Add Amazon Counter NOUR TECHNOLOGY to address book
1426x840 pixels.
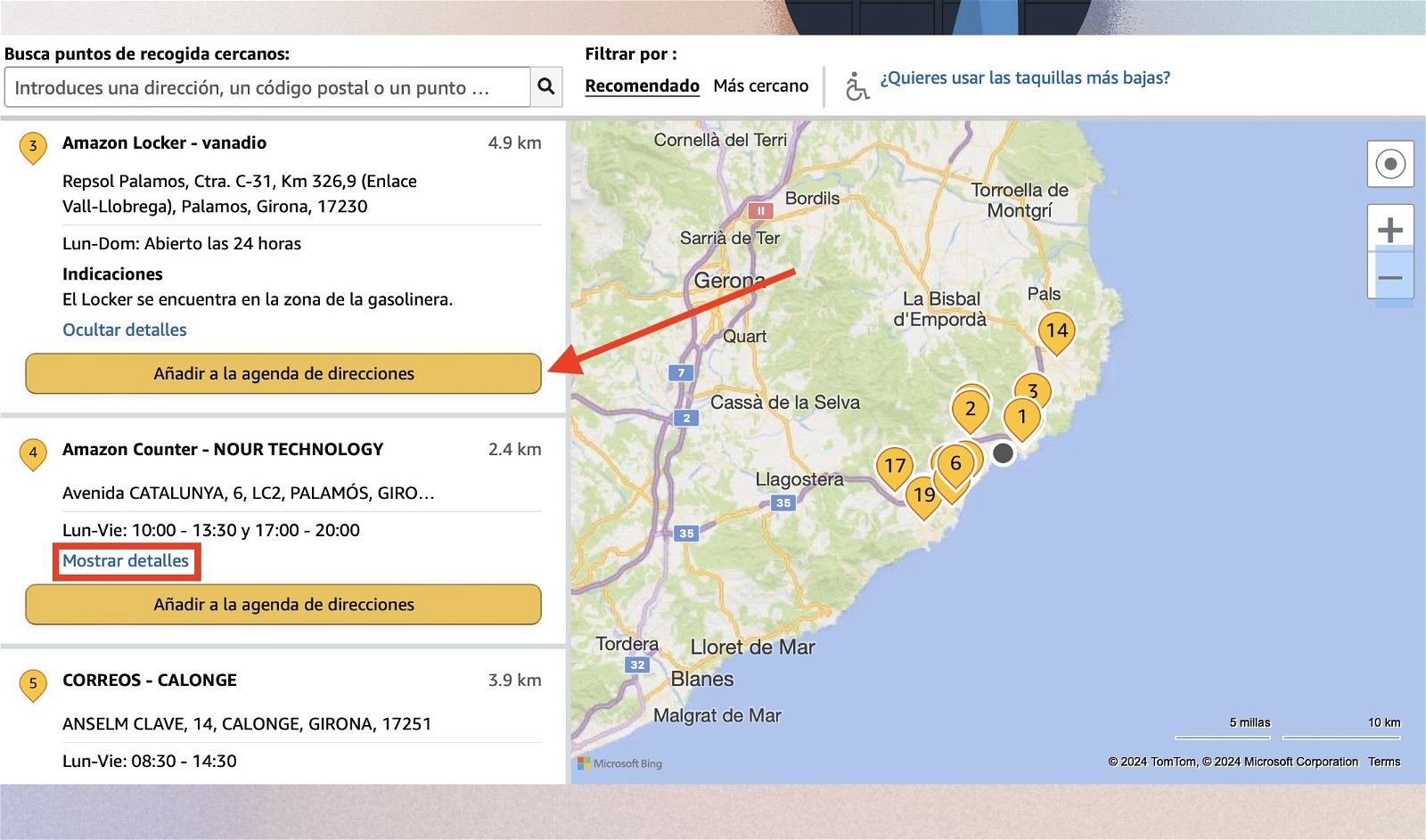[x=283, y=604]
